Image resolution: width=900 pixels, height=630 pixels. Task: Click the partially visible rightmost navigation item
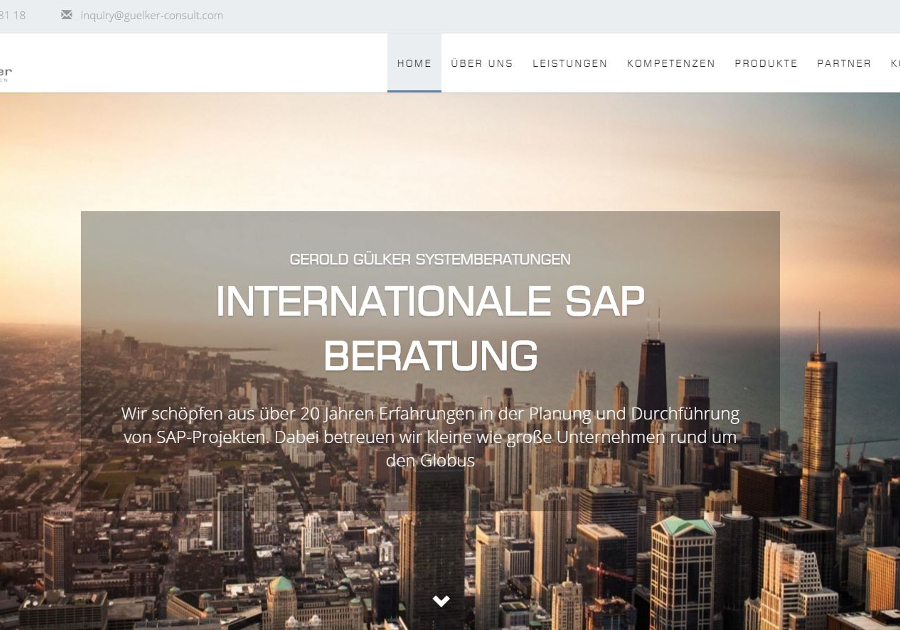click(x=895, y=62)
